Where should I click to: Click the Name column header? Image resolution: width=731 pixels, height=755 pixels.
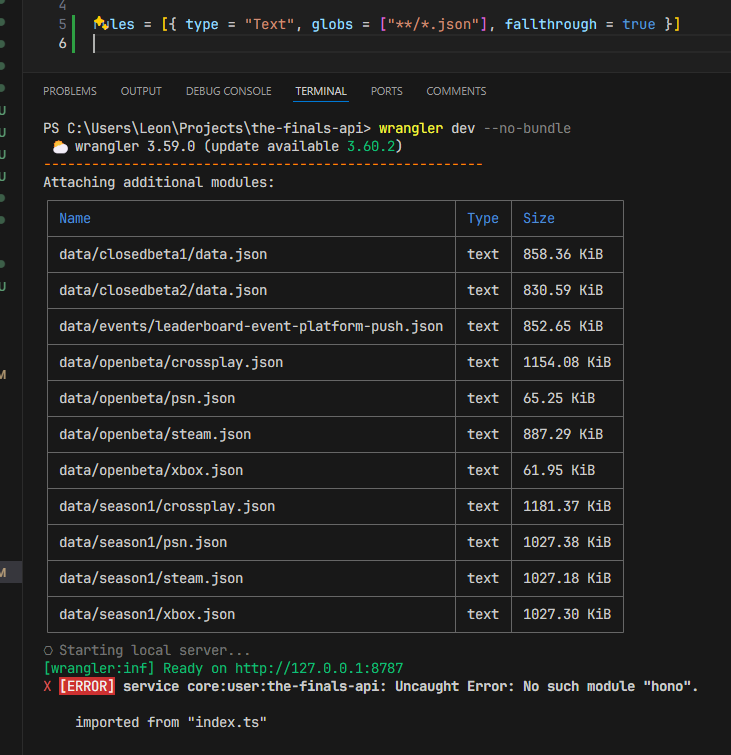[75, 218]
